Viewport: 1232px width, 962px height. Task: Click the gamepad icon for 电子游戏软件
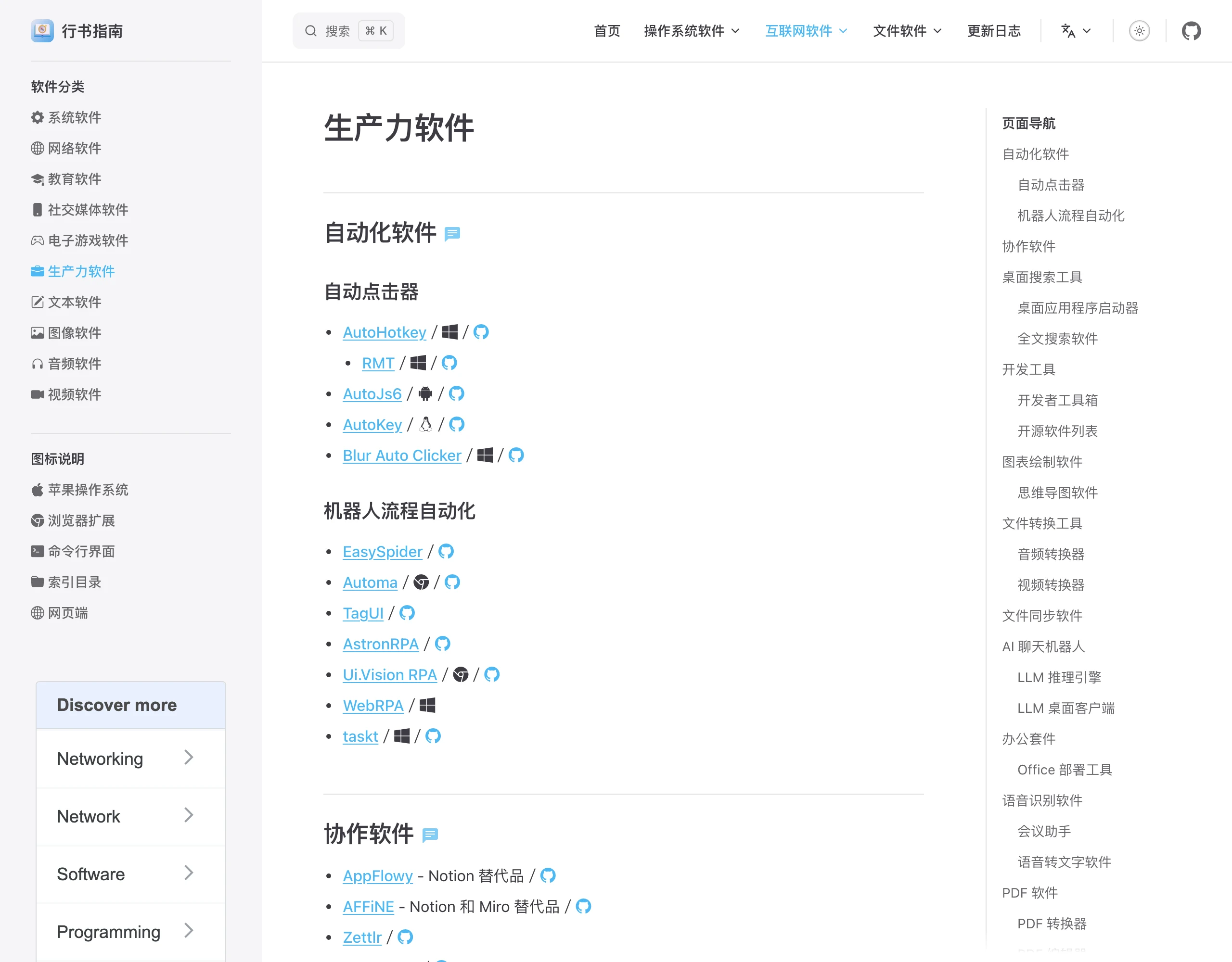[37, 241]
